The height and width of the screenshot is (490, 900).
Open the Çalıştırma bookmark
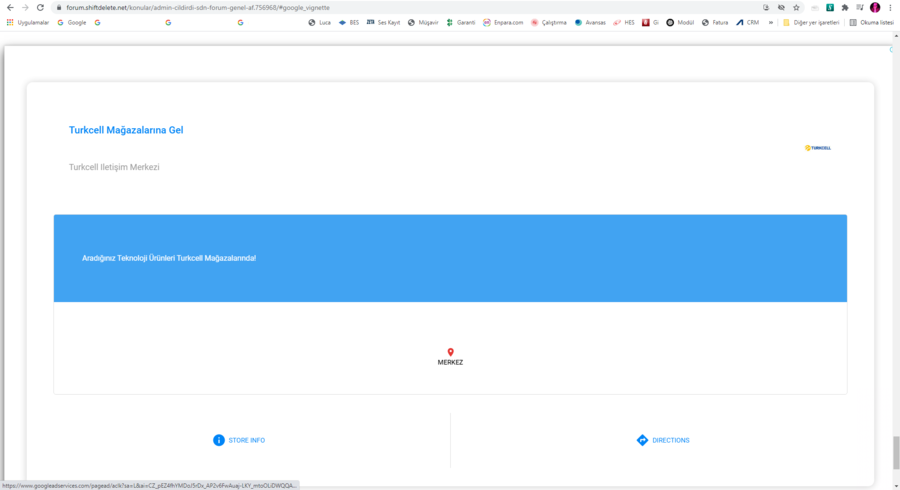pyautogui.click(x=549, y=22)
